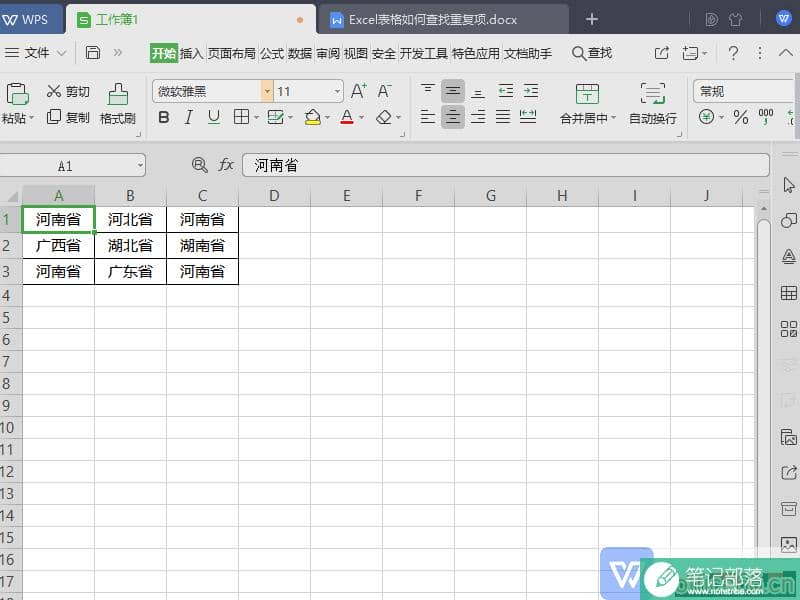Click the formula bar input
The image size is (800, 600).
506,165
